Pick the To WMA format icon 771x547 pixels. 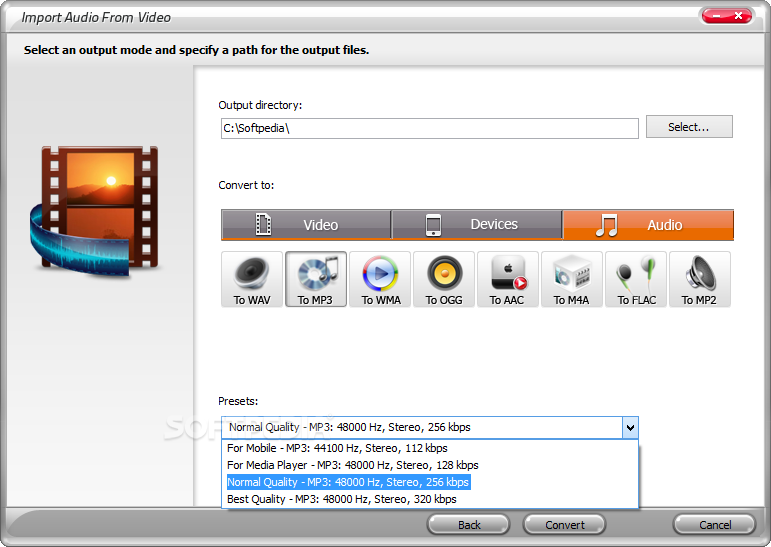(x=380, y=279)
